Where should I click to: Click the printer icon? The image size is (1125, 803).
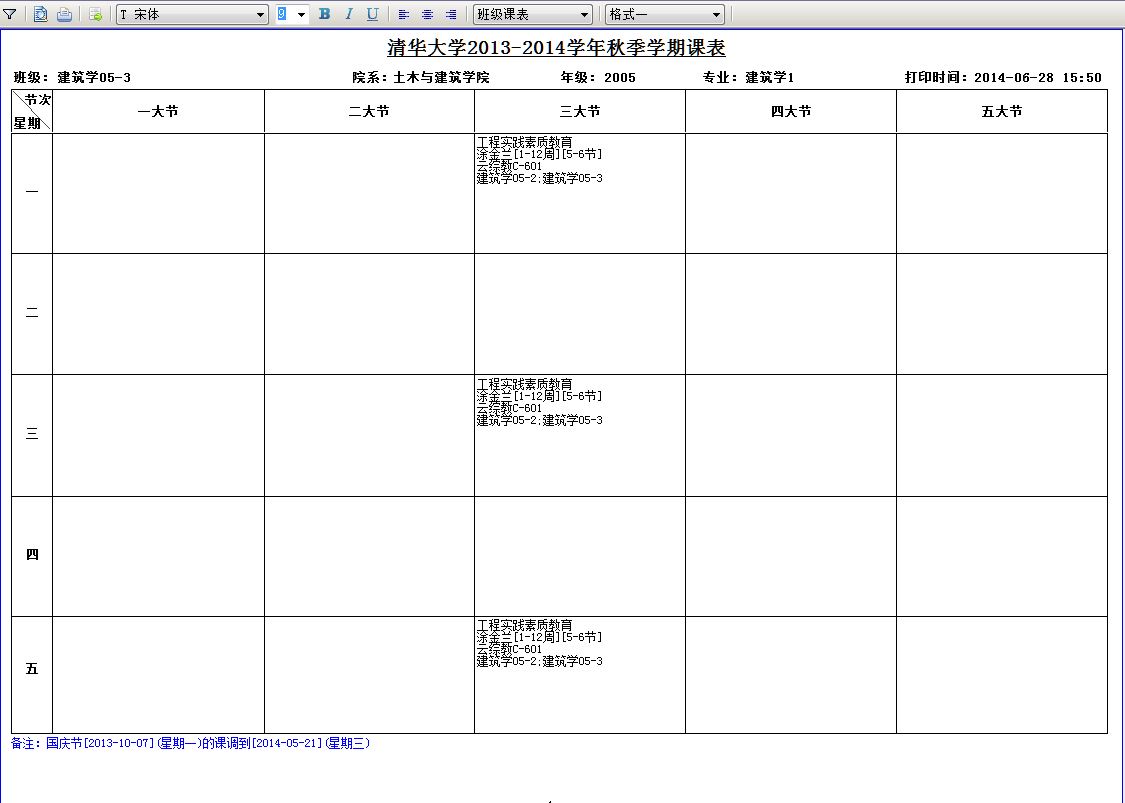[64, 14]
